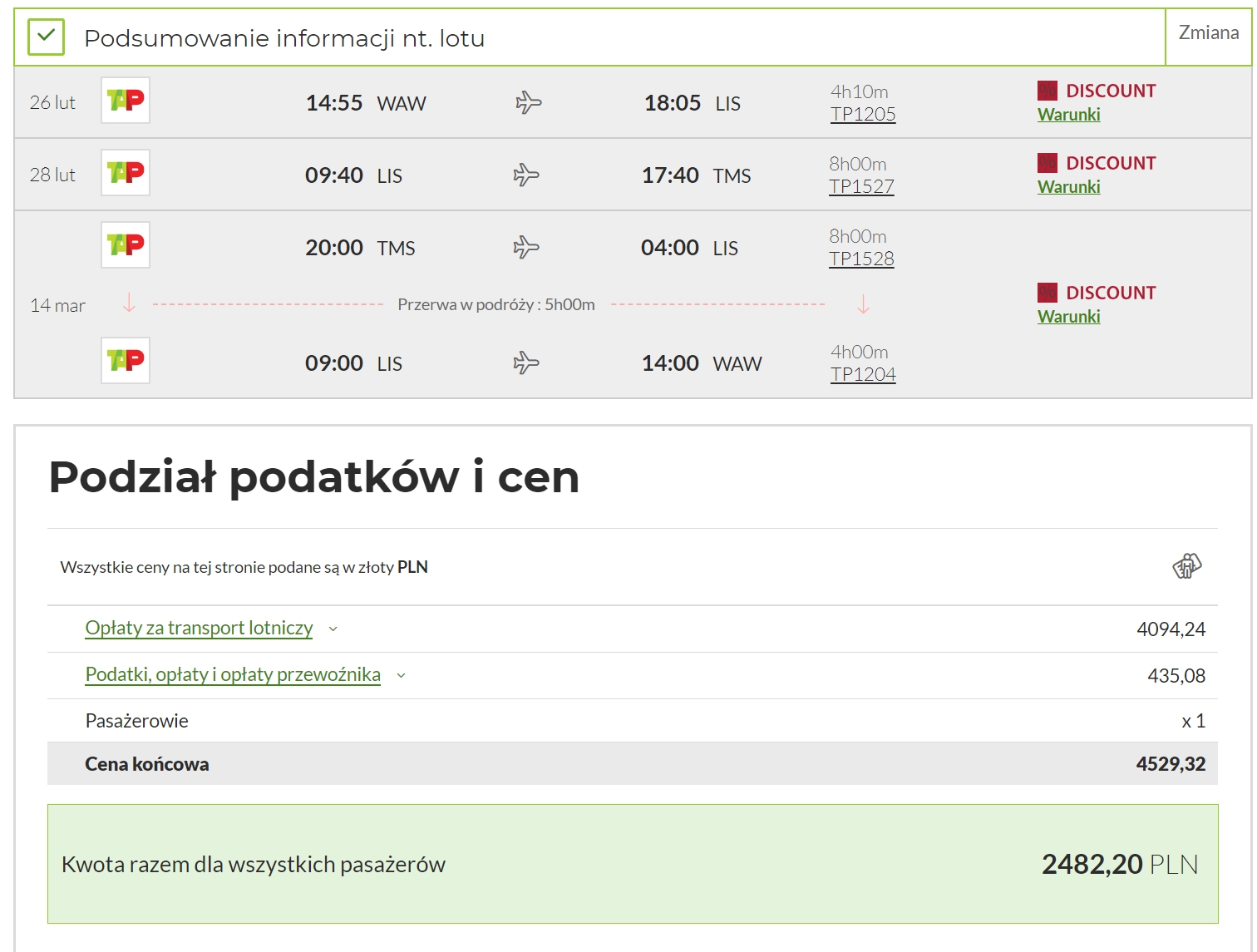This screenshot has height=952, width=1257.
Task: Click the 14:55 WAW departure time
Action: tap(366, 103)
